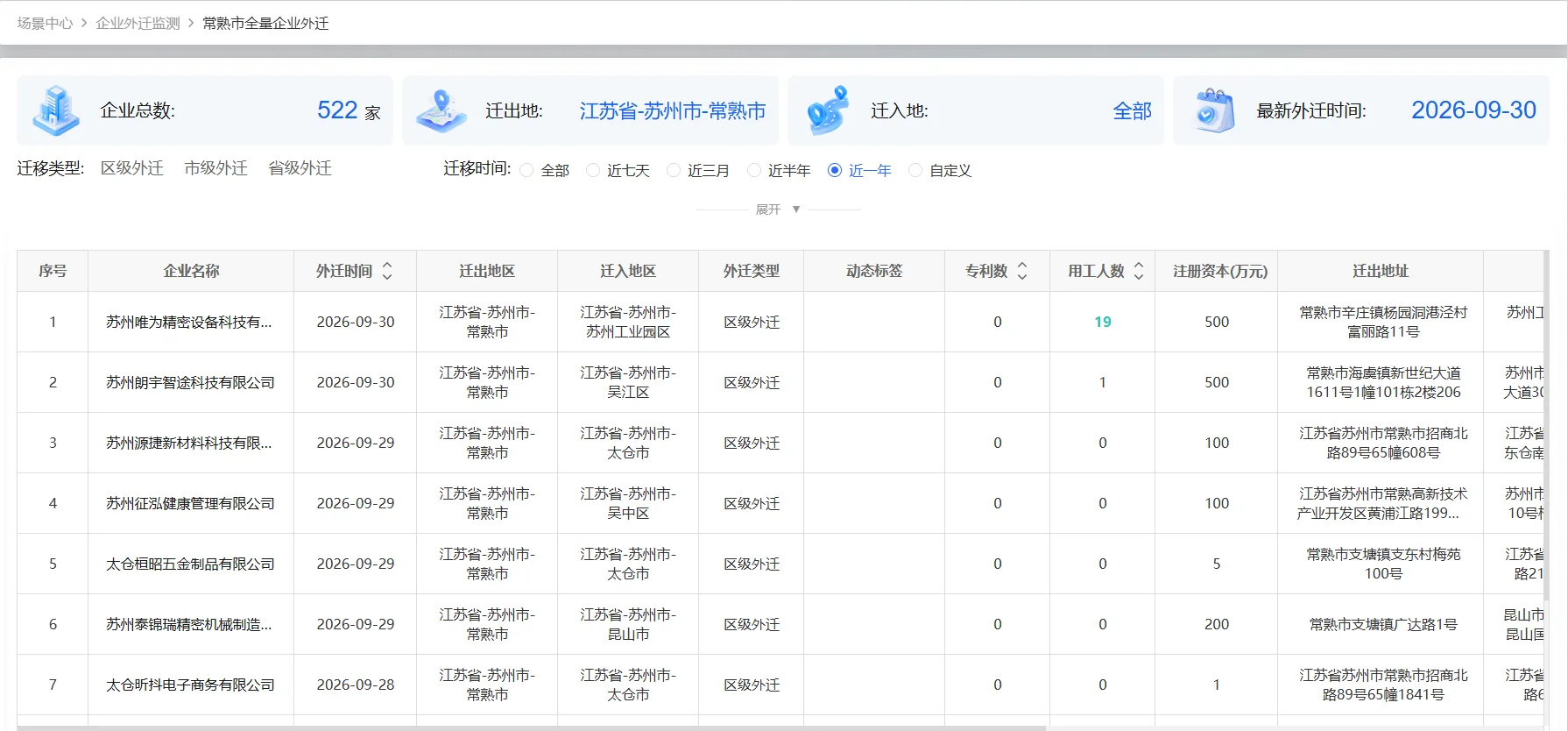
Task: Click the 迁出地区 column header
Action: 487,271
